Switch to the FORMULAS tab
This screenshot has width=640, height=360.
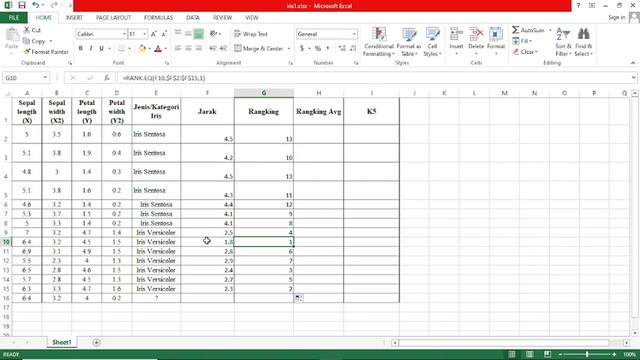pyautogui.click(x=158, y=18)
